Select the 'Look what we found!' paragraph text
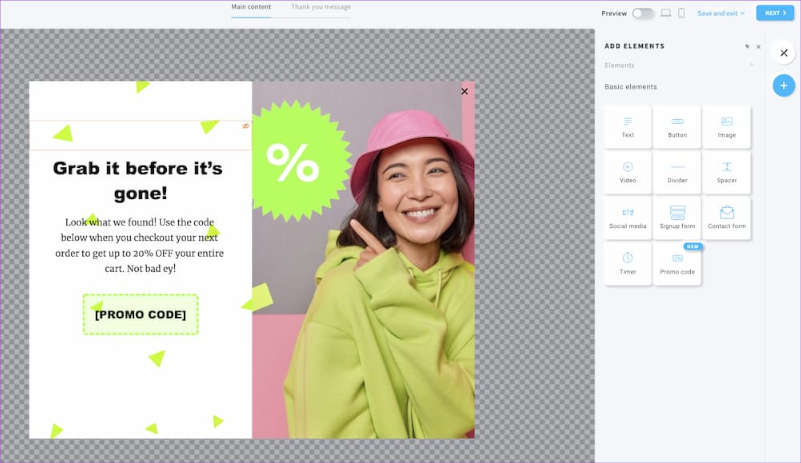The height and width of the screenshot is (463, 801). [x=139, y=245]
